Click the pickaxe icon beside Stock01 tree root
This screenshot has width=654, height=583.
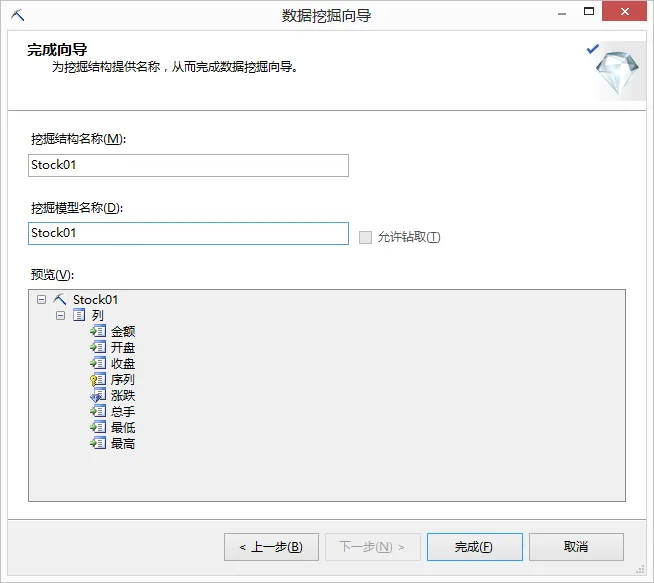pyautogui.click(x=60, y=299)
